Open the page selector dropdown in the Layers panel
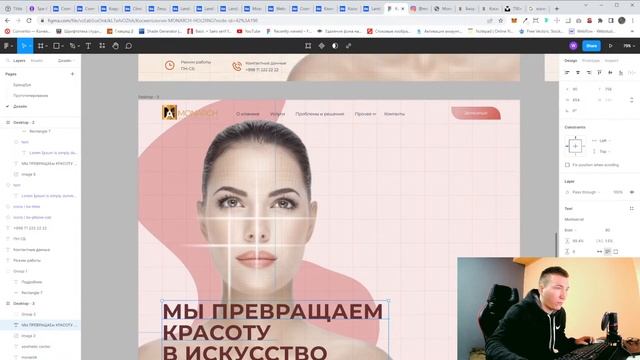The height and width of the screenshot is (360, 640). pos(66,60)
